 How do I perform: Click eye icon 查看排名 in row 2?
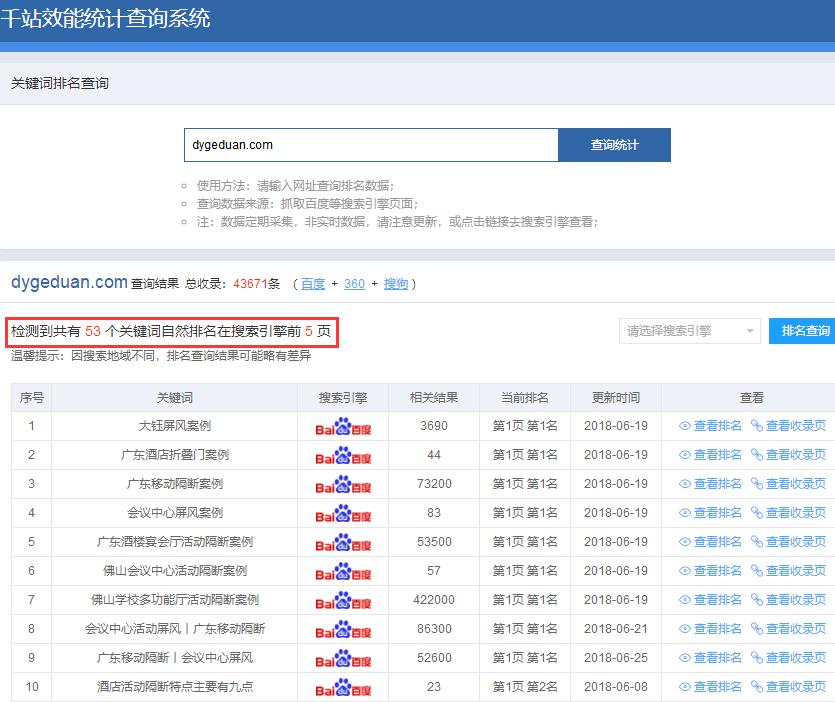tap(686, 455)
